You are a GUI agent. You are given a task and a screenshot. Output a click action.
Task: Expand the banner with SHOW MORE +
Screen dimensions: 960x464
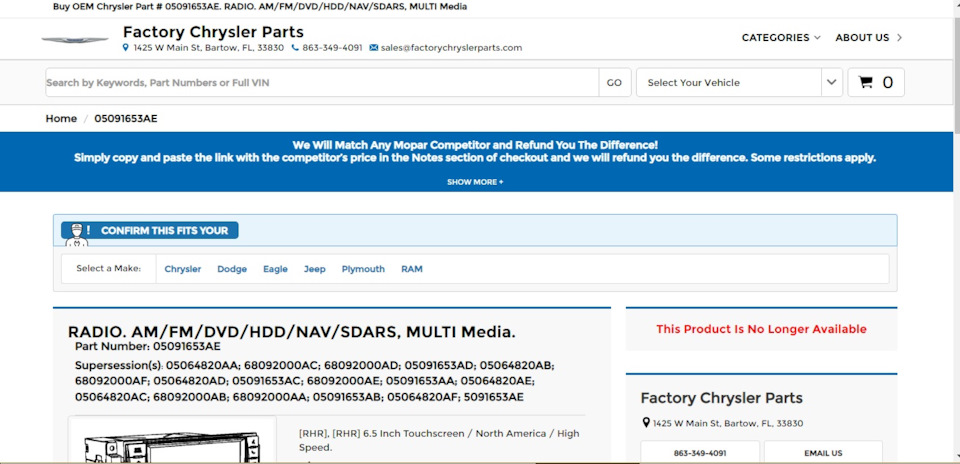(475, 182)
